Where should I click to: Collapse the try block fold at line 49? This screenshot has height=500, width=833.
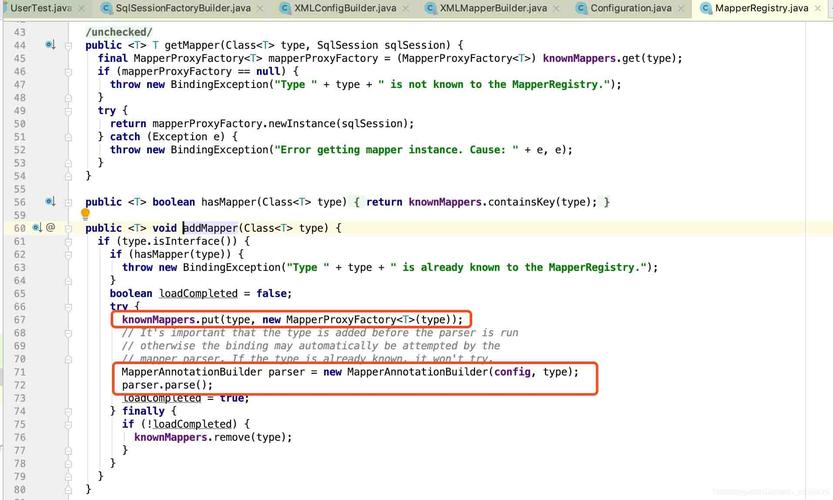point(69,111)
